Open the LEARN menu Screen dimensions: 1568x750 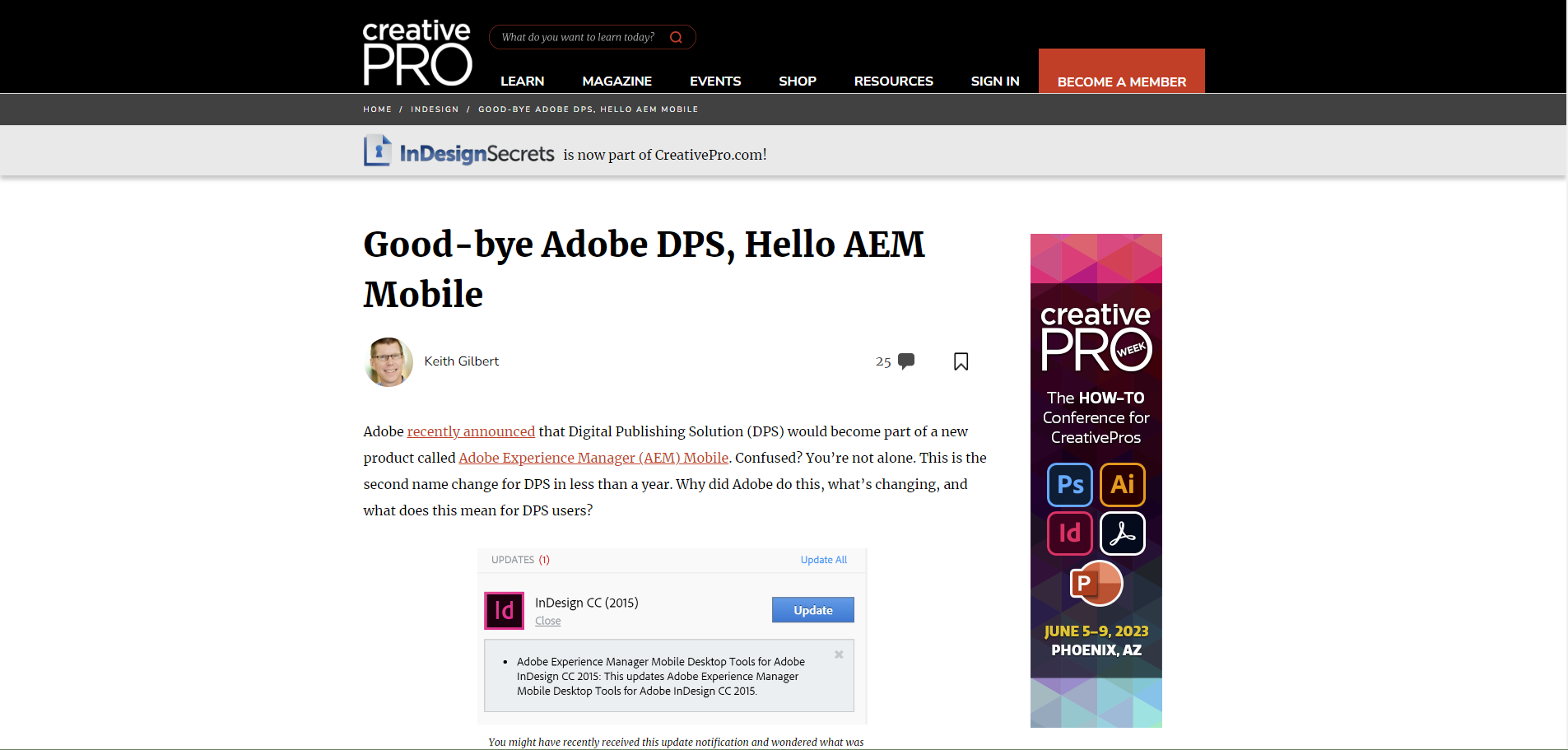[x=523, y=81]
